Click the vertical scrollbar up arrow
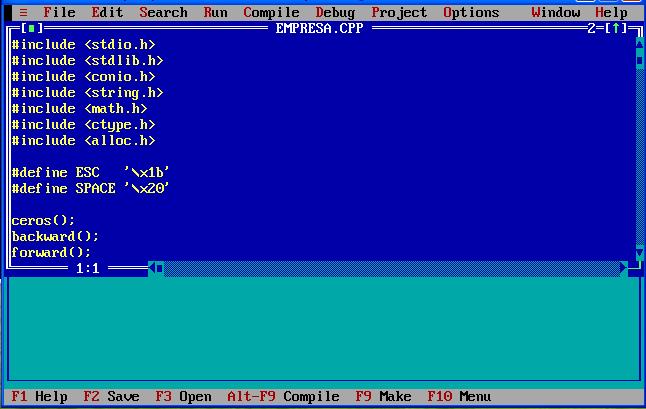Screen dimensions: 646x409 [x=639, y=44]
